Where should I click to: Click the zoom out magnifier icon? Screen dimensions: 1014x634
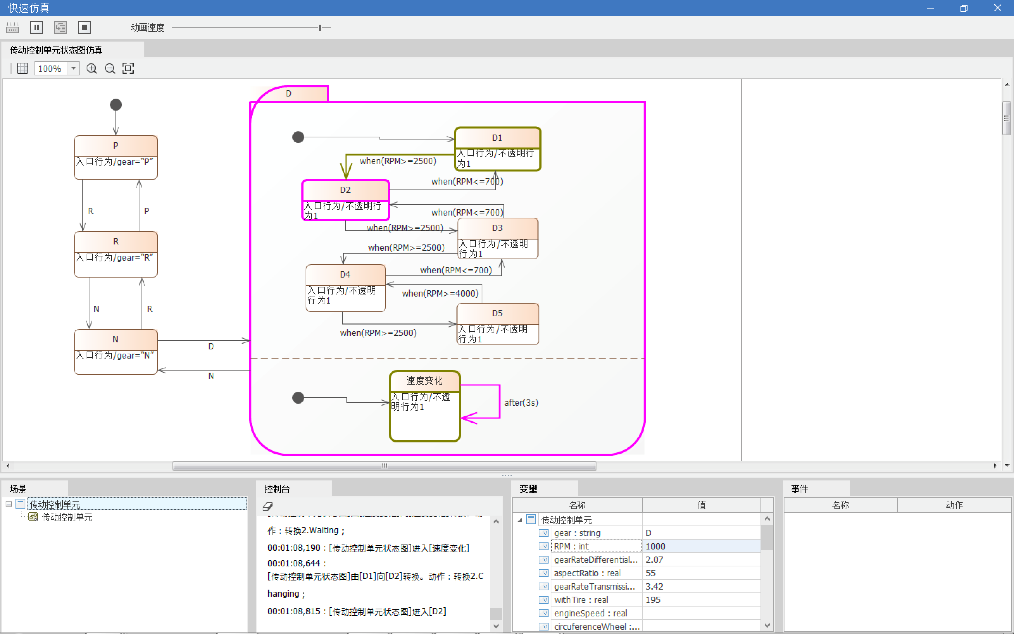point(110,69)
